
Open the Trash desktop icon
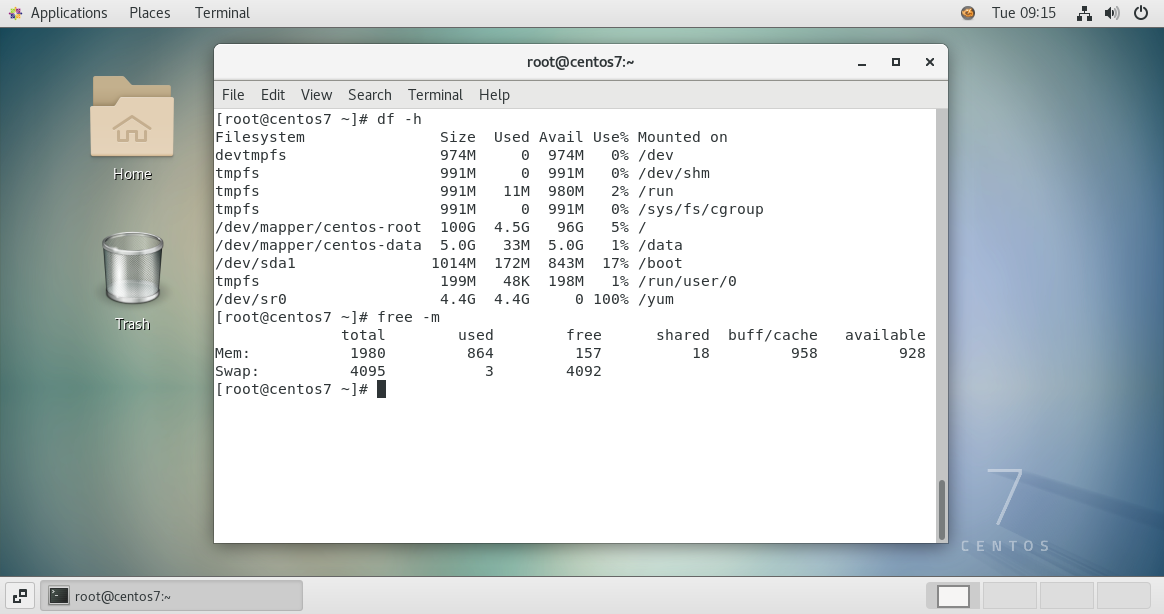click(132, 268)
